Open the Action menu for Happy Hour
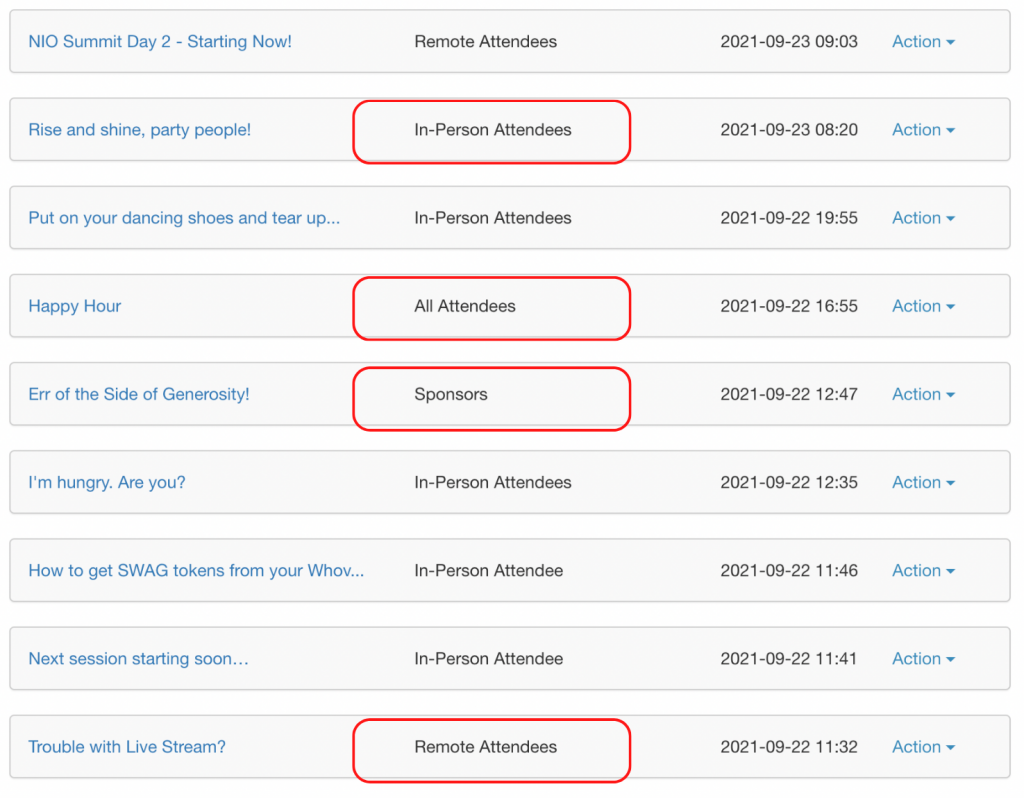 (922, 306)
